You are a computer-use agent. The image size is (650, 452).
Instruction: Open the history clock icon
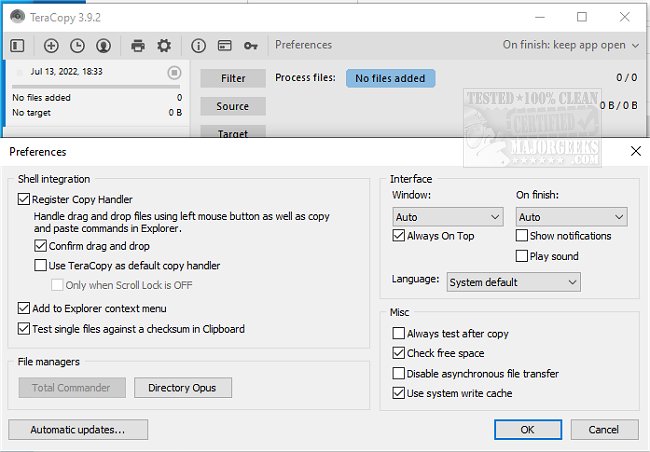78,45
